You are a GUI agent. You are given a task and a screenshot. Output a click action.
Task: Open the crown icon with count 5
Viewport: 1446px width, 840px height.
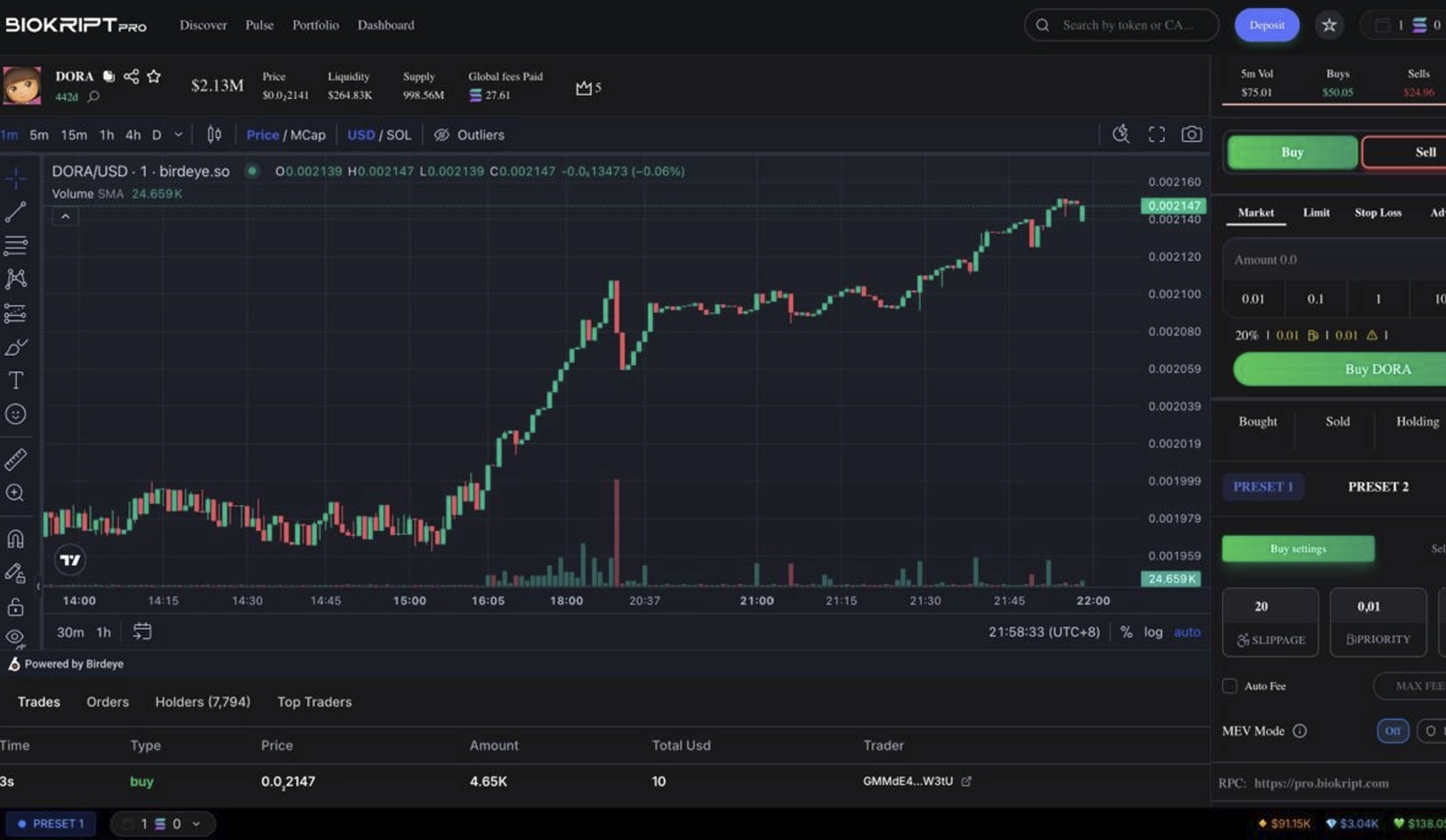pyautogui.click(x=588, y=87)
